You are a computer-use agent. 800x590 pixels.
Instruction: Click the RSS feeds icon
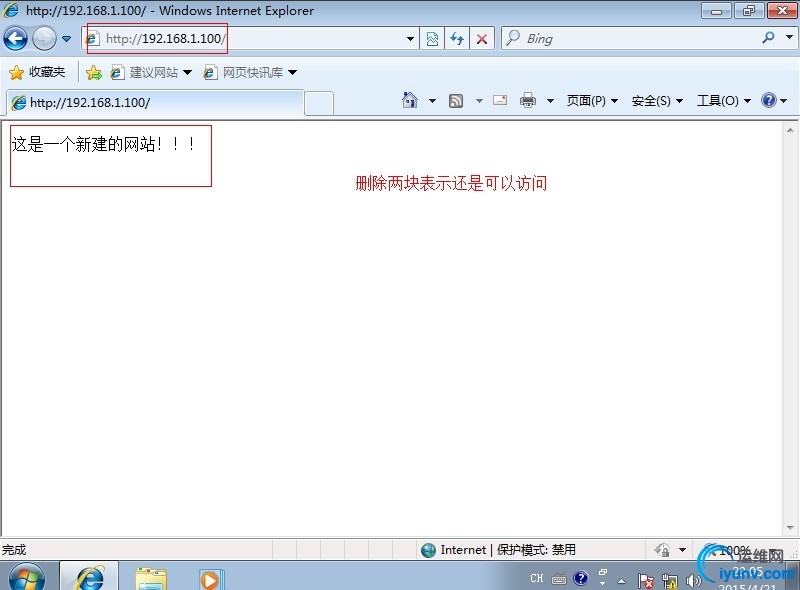tap(456, 101)
